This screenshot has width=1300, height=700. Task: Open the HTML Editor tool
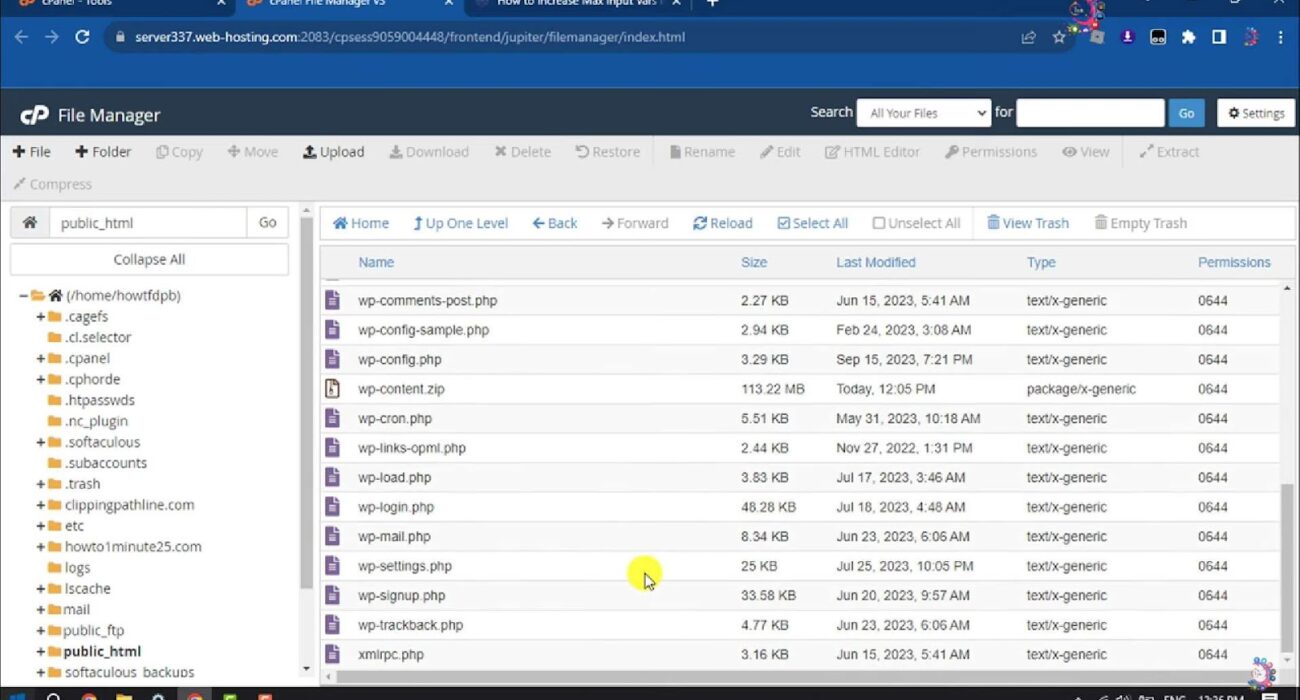[x=872, y=152]
